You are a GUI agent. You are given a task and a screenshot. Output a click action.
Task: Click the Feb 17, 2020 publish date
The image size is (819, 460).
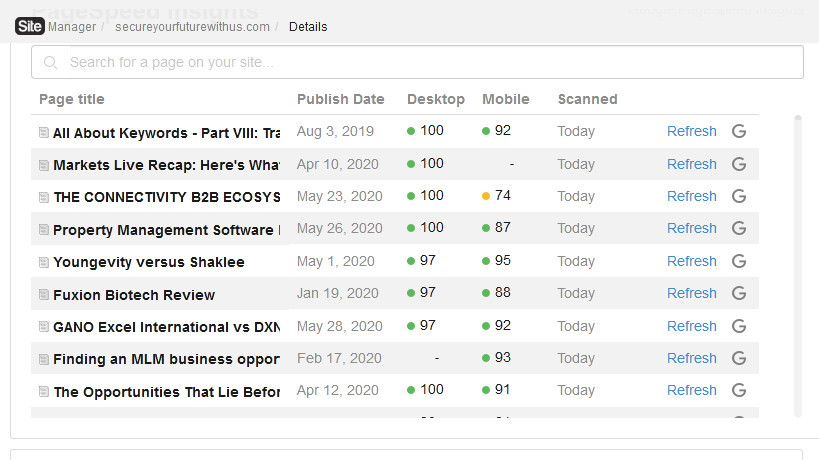339,358
